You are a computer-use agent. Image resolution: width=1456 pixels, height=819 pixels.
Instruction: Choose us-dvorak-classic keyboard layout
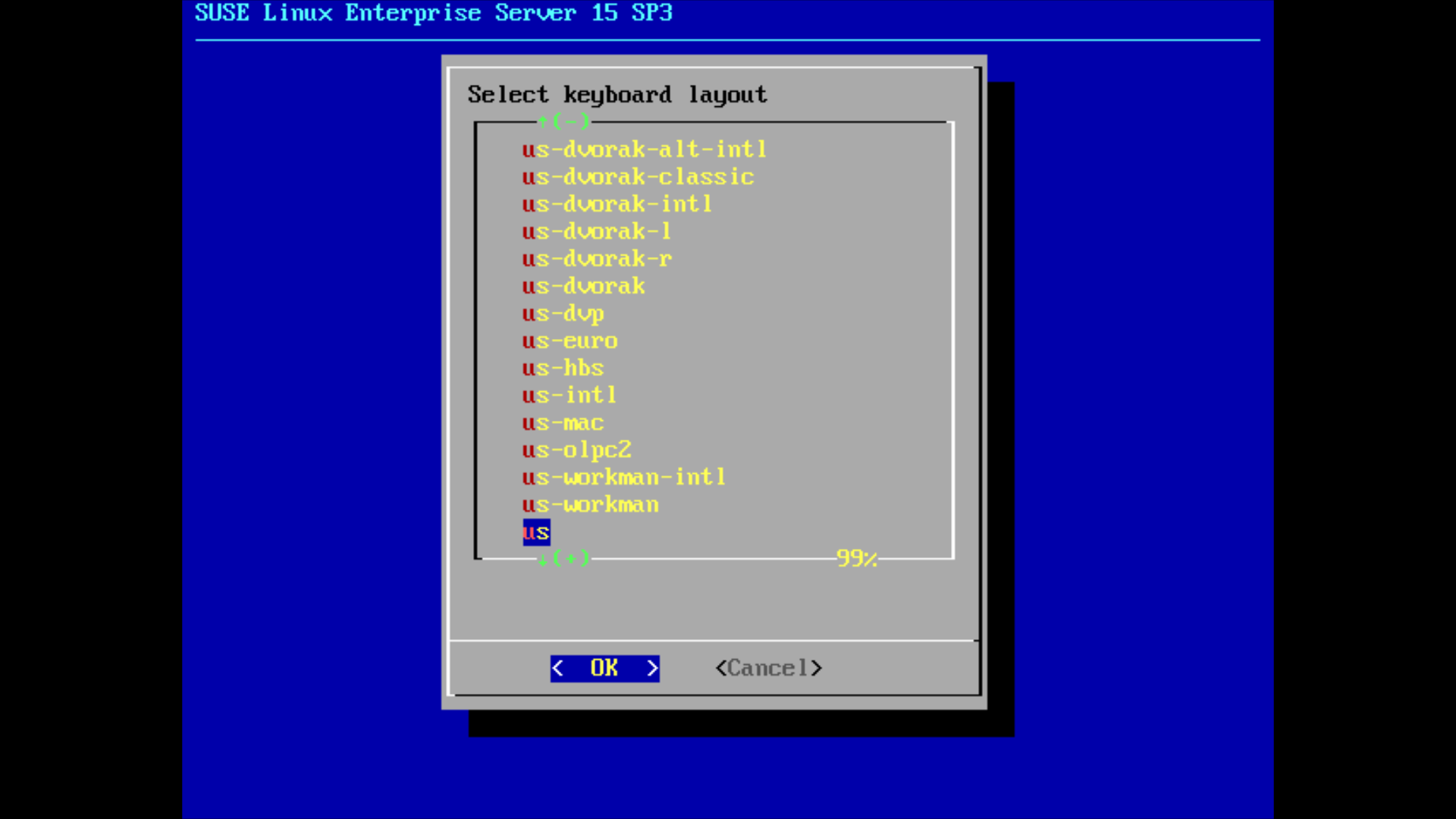coord(638,177)
